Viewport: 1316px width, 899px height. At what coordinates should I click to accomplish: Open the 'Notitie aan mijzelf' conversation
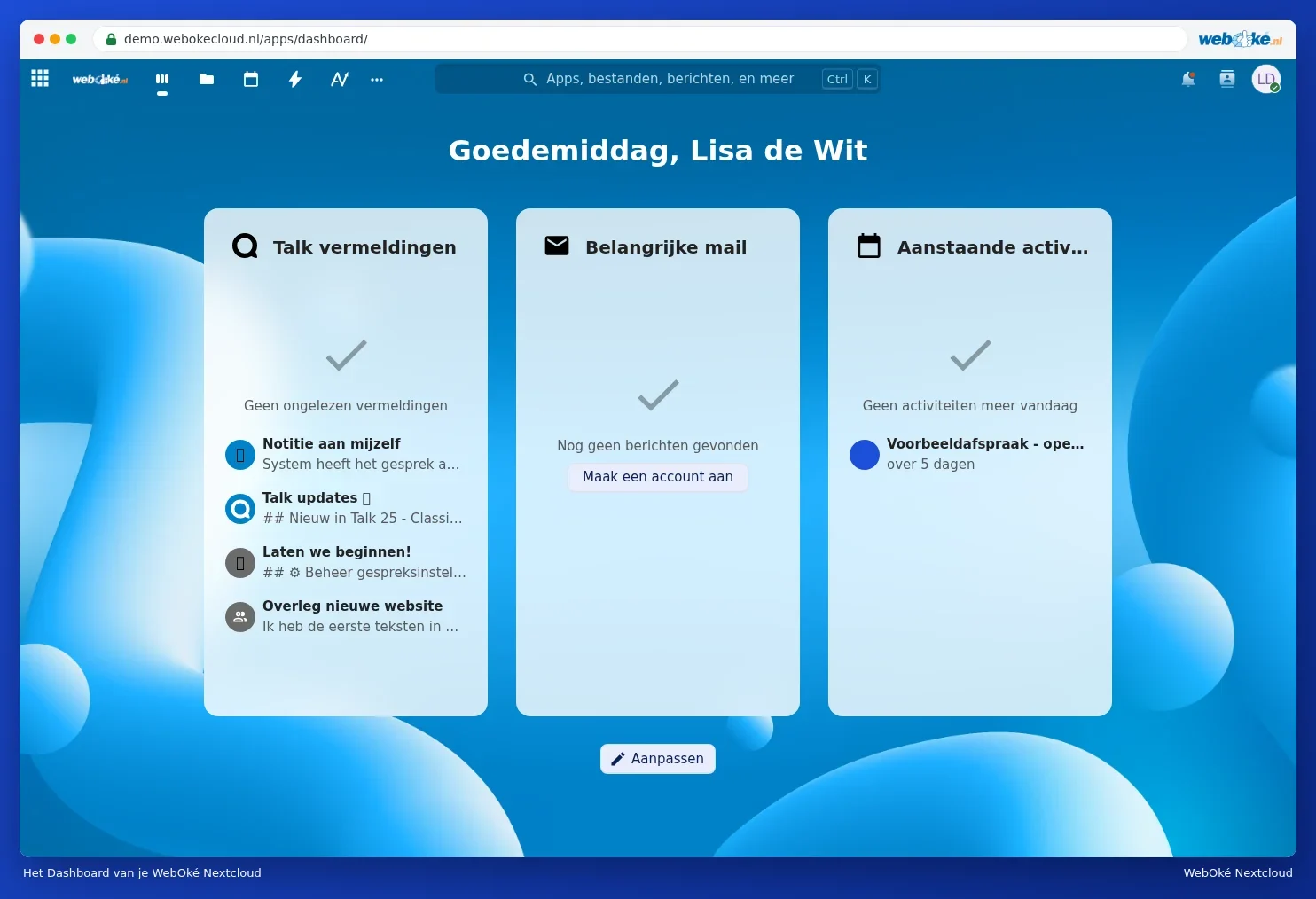click(x=346, y=454)
